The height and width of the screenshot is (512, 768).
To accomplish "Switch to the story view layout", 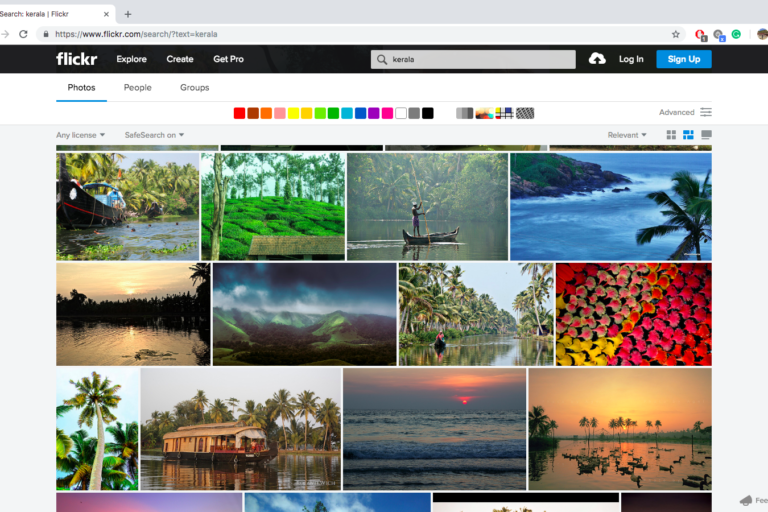I will point(706,135).
